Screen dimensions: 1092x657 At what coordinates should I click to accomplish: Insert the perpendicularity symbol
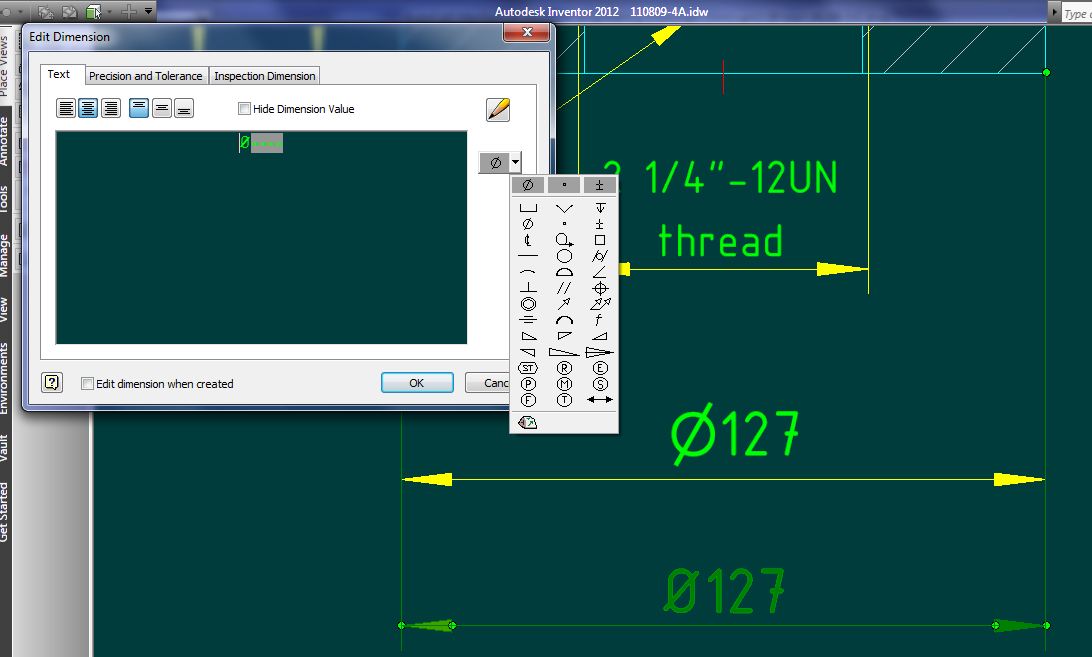(528, 287)
